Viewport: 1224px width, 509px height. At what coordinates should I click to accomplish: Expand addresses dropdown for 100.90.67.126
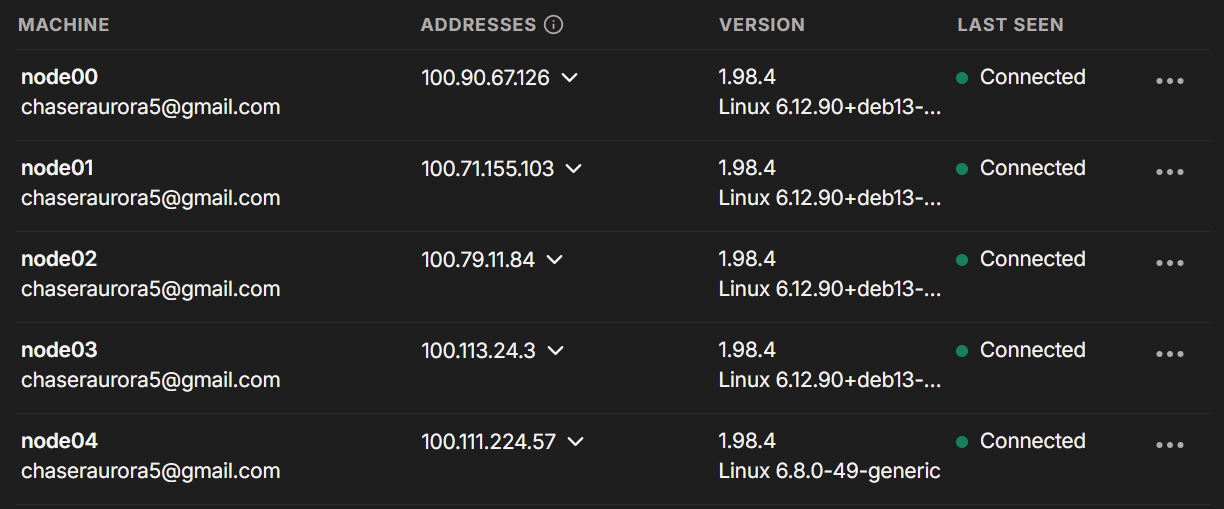tap(570, 77)
